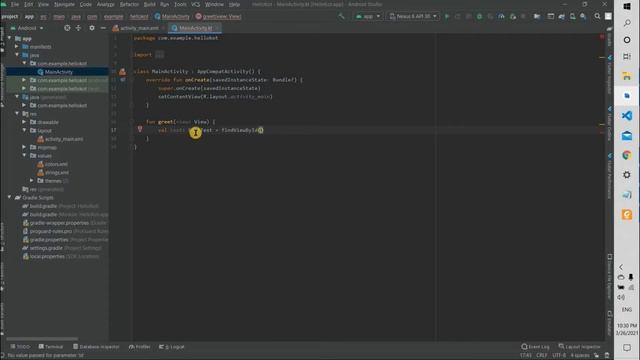Click the AVD Manager toolbar icon
The image size is (640, 360).
pos(573,16)
